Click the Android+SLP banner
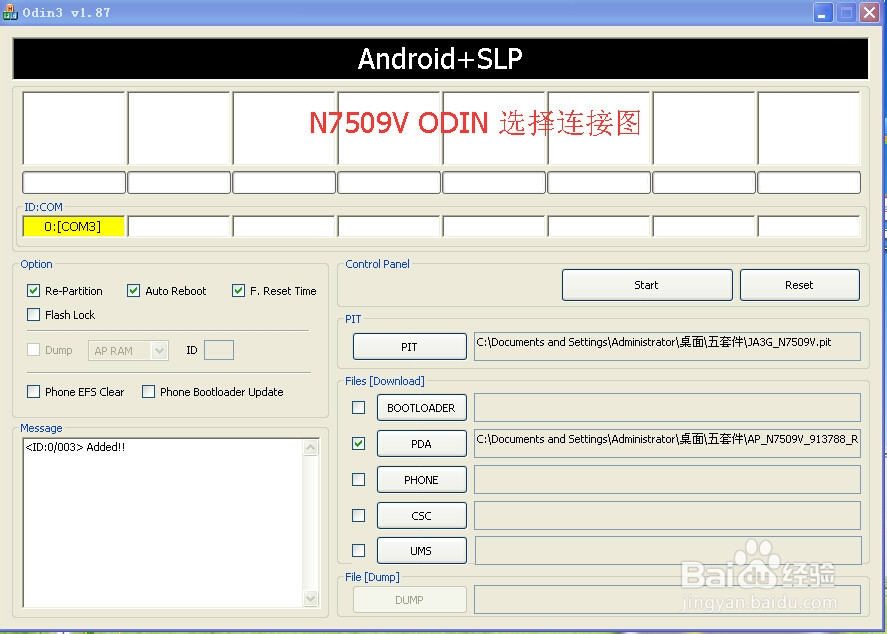This screenshot has height=634, width=887. (x=440, y=58)
